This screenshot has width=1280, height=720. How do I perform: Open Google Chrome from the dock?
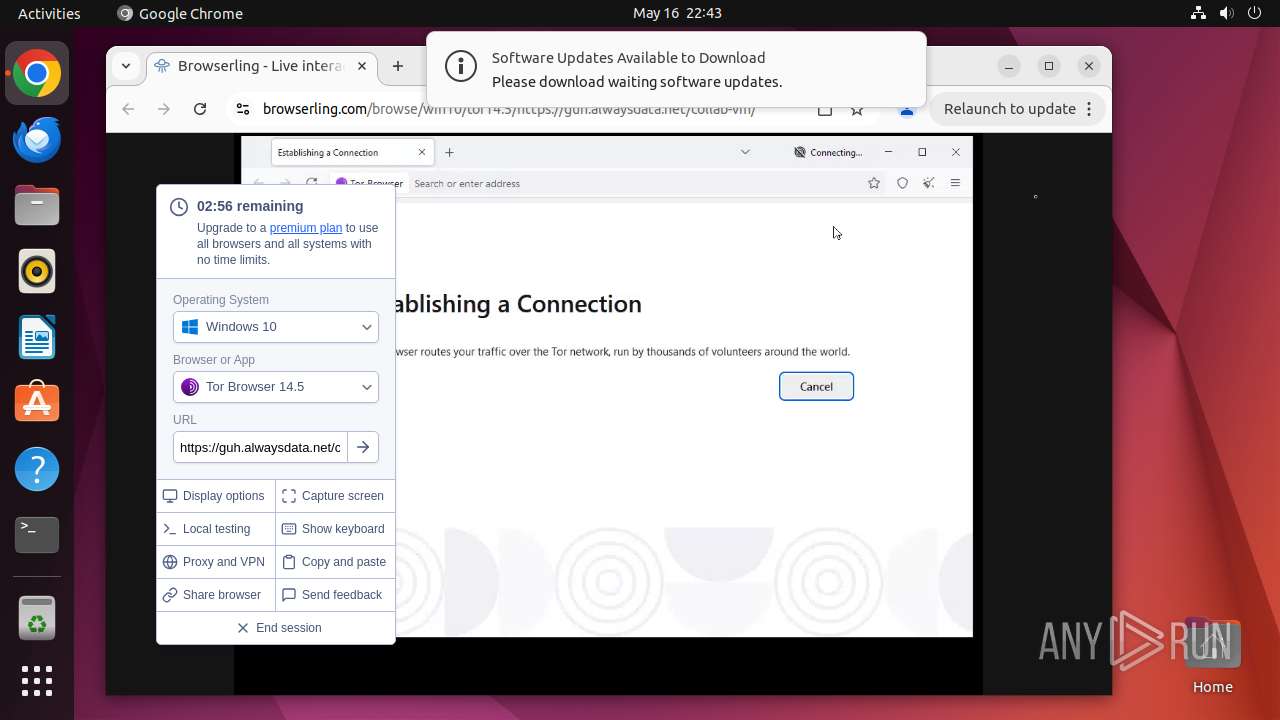click(37, 74)
